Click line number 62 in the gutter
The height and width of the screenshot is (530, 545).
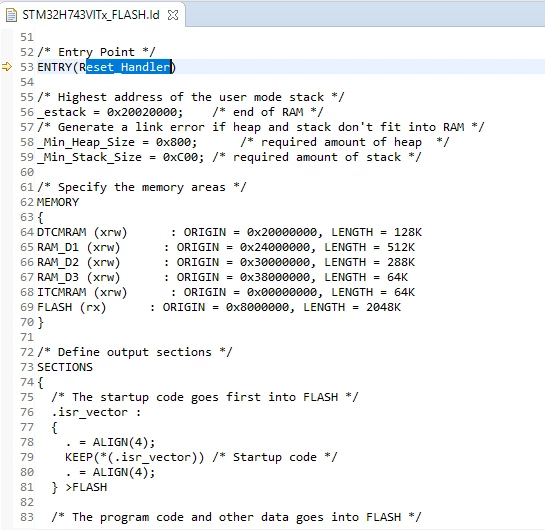pyautogui.click(x=27, y=202)
